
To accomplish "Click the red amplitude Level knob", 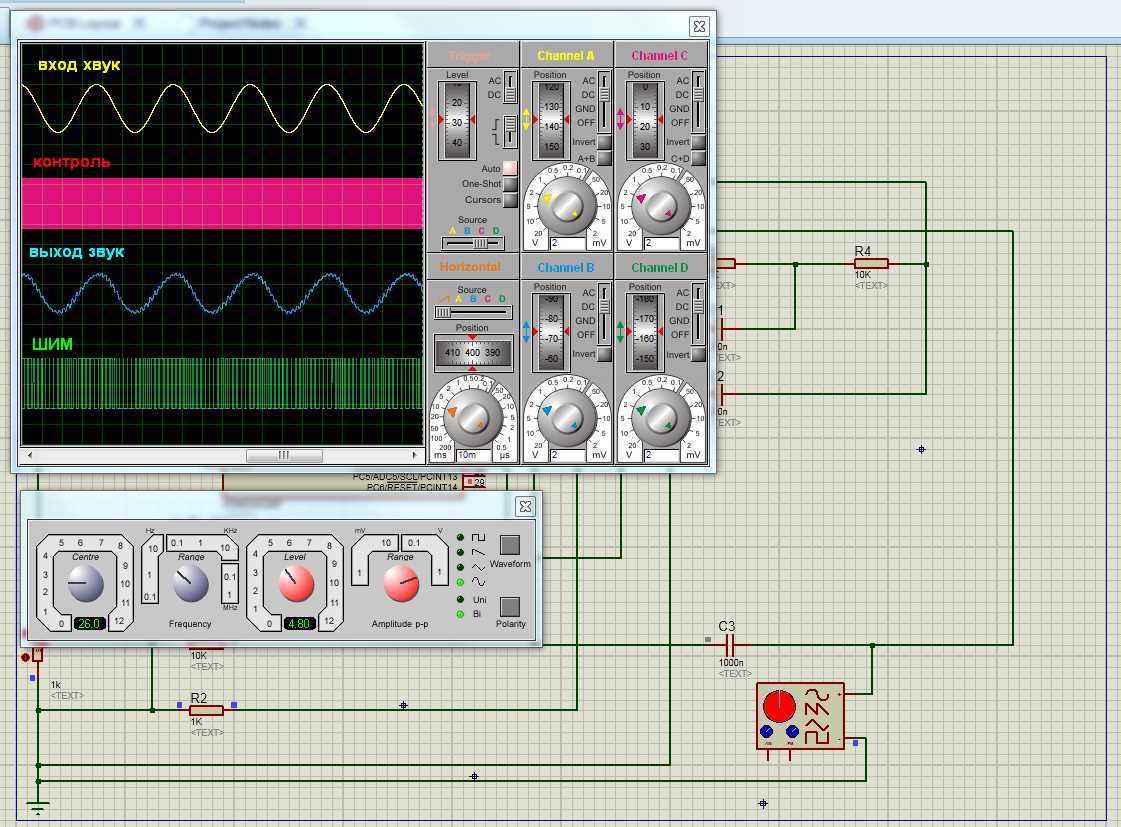I will 295,582.
